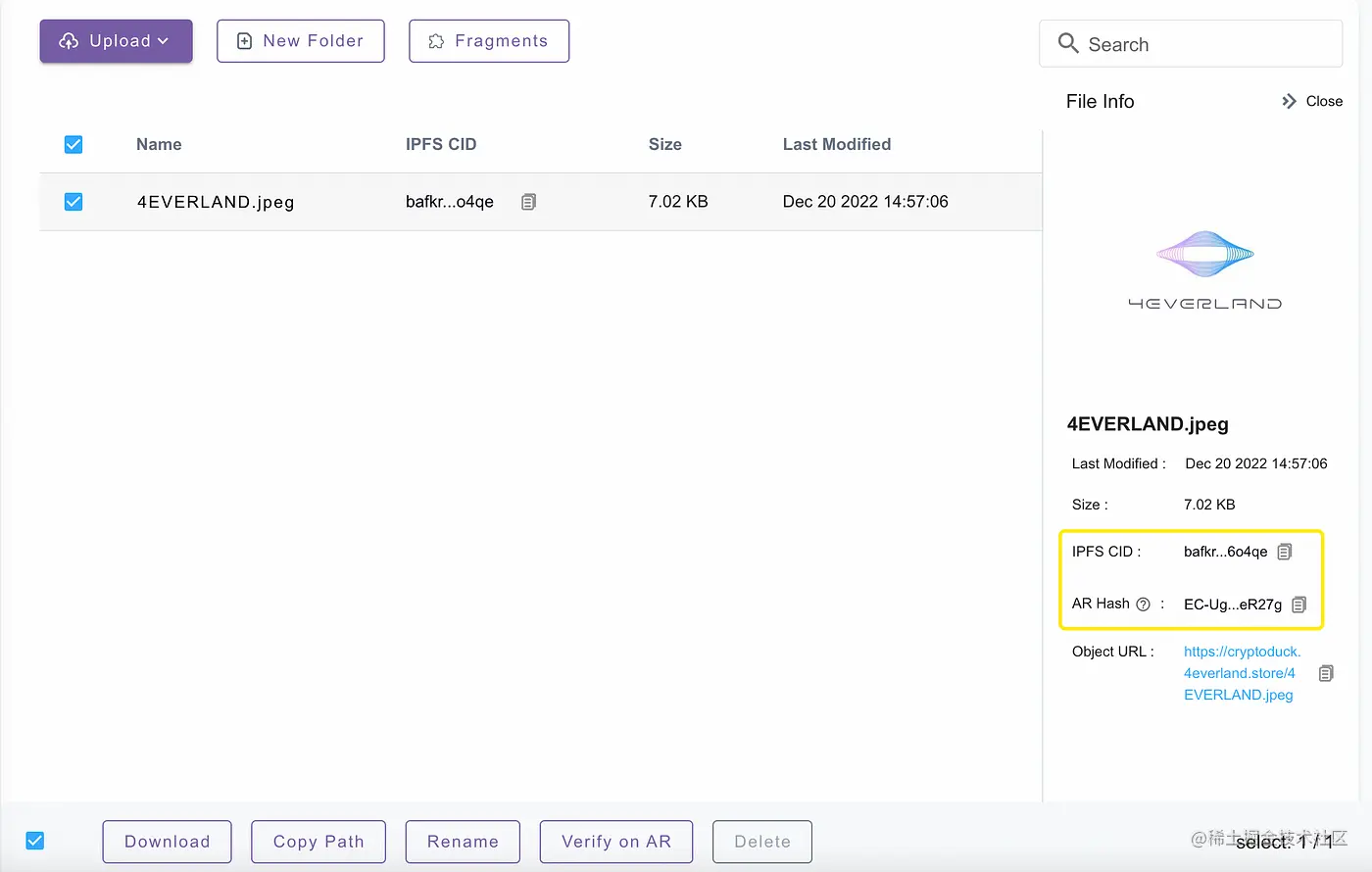Select the 4EVERLAND.jpeg file name in table
The image size is (1372, 872).
click(x=216, y=202)
